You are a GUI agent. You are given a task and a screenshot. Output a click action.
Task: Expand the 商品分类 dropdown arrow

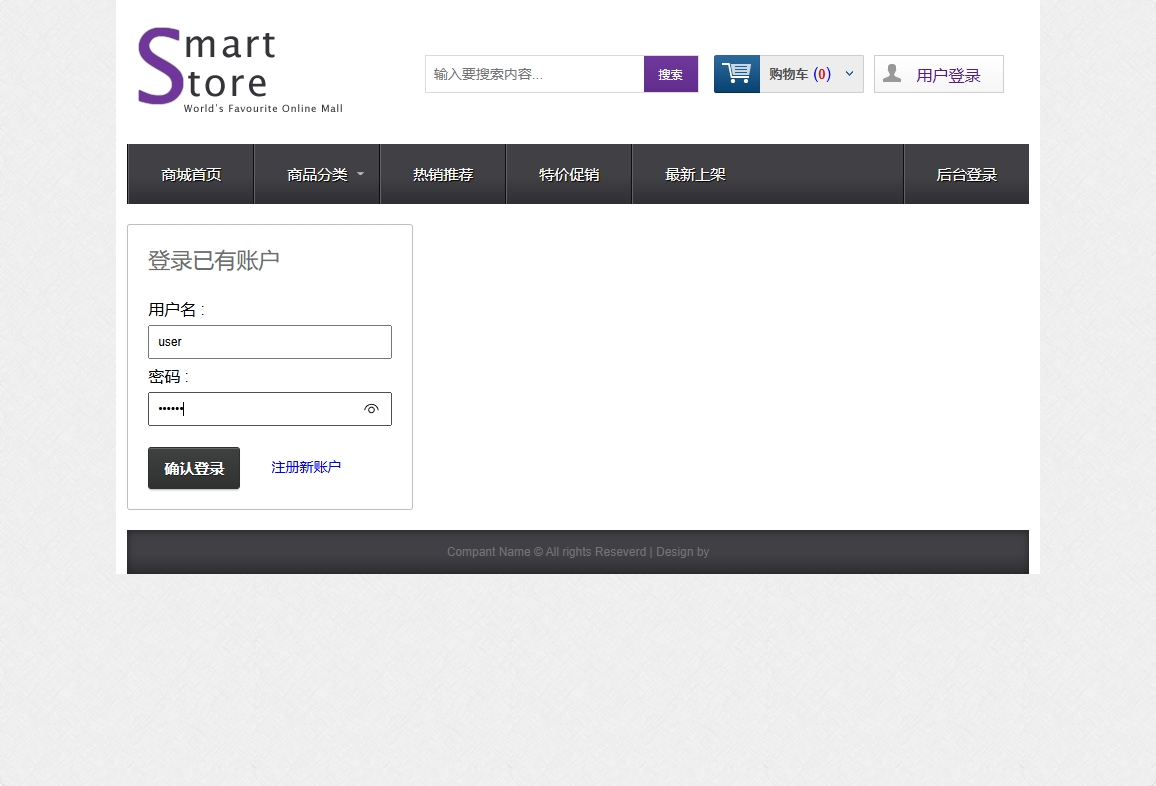361,174
